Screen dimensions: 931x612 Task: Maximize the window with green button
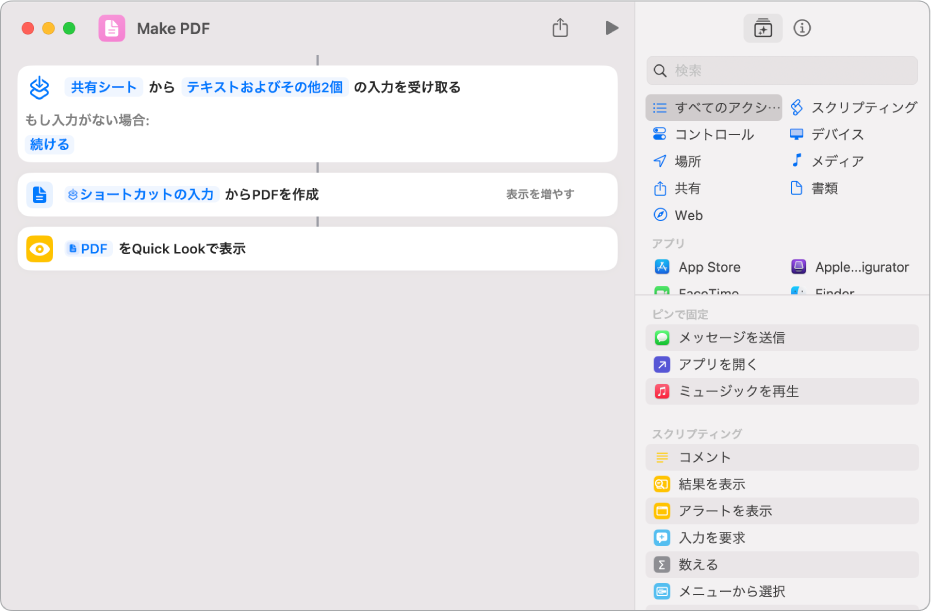tap(69, 28)
